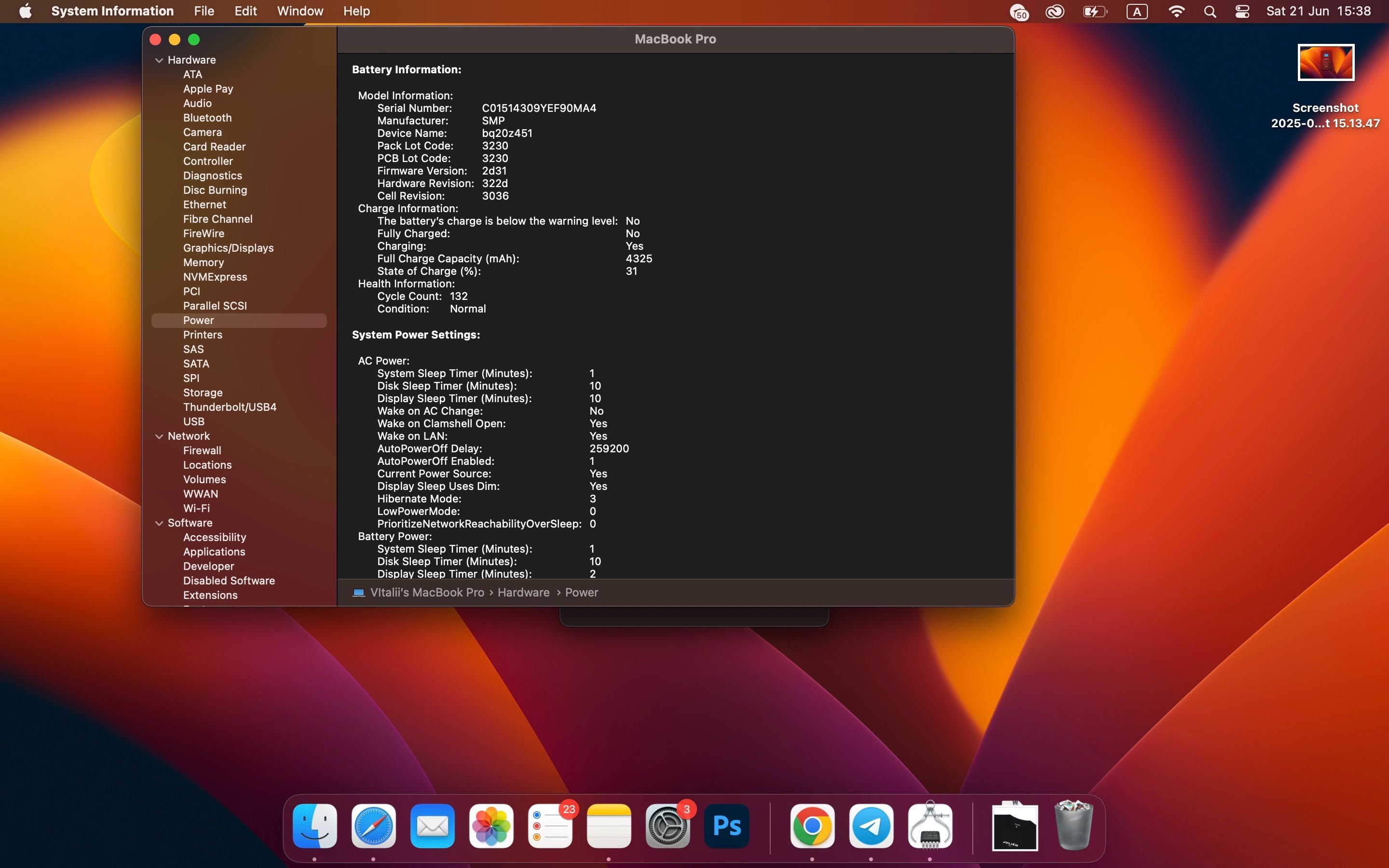Image resolution: width=1389 pixels, height=868 pixels.
Task: Open the Trash in the Dock
Action: coord(1074,825)
